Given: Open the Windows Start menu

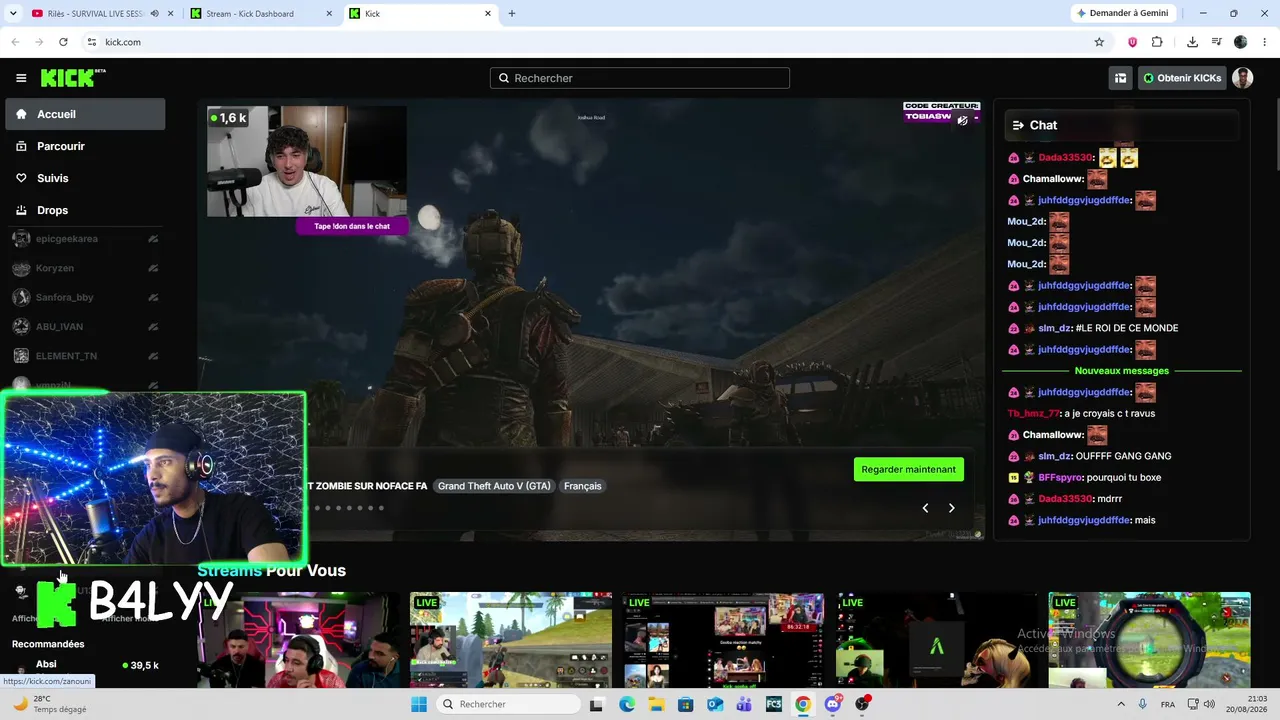Looking at the screenshot, I should pos(419,704).
